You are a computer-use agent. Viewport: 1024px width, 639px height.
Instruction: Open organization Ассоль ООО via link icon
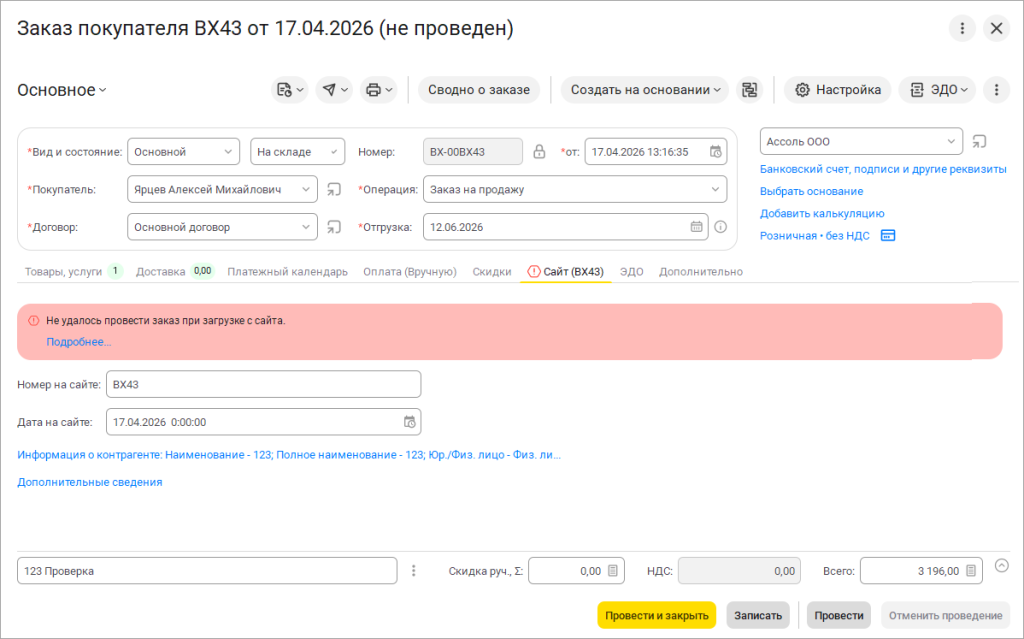(979, 142)
